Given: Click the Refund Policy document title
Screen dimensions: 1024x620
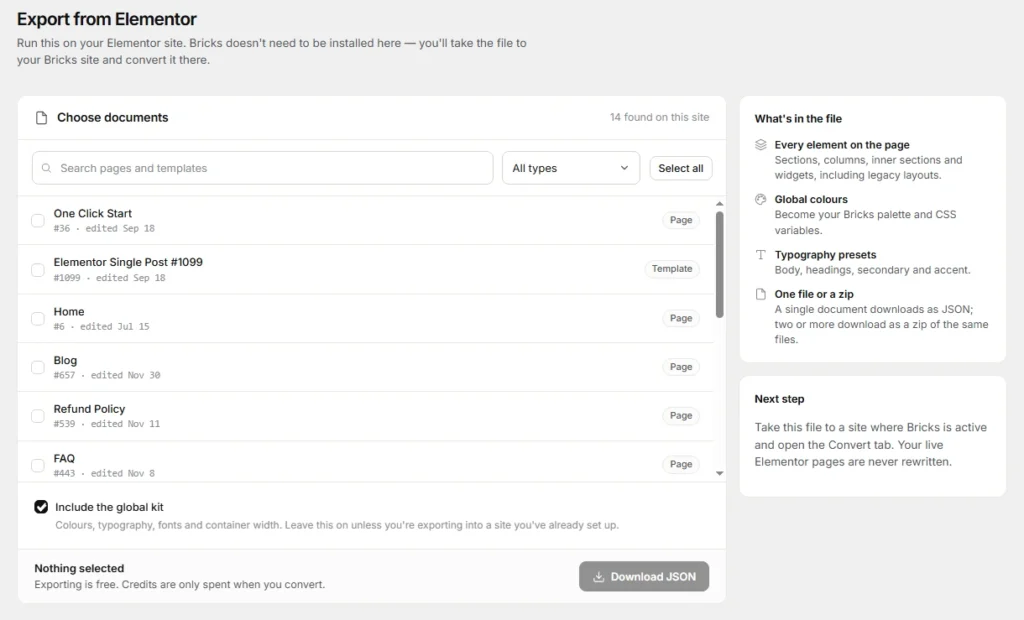Looking at the screenshot, I should coord(89,409).
